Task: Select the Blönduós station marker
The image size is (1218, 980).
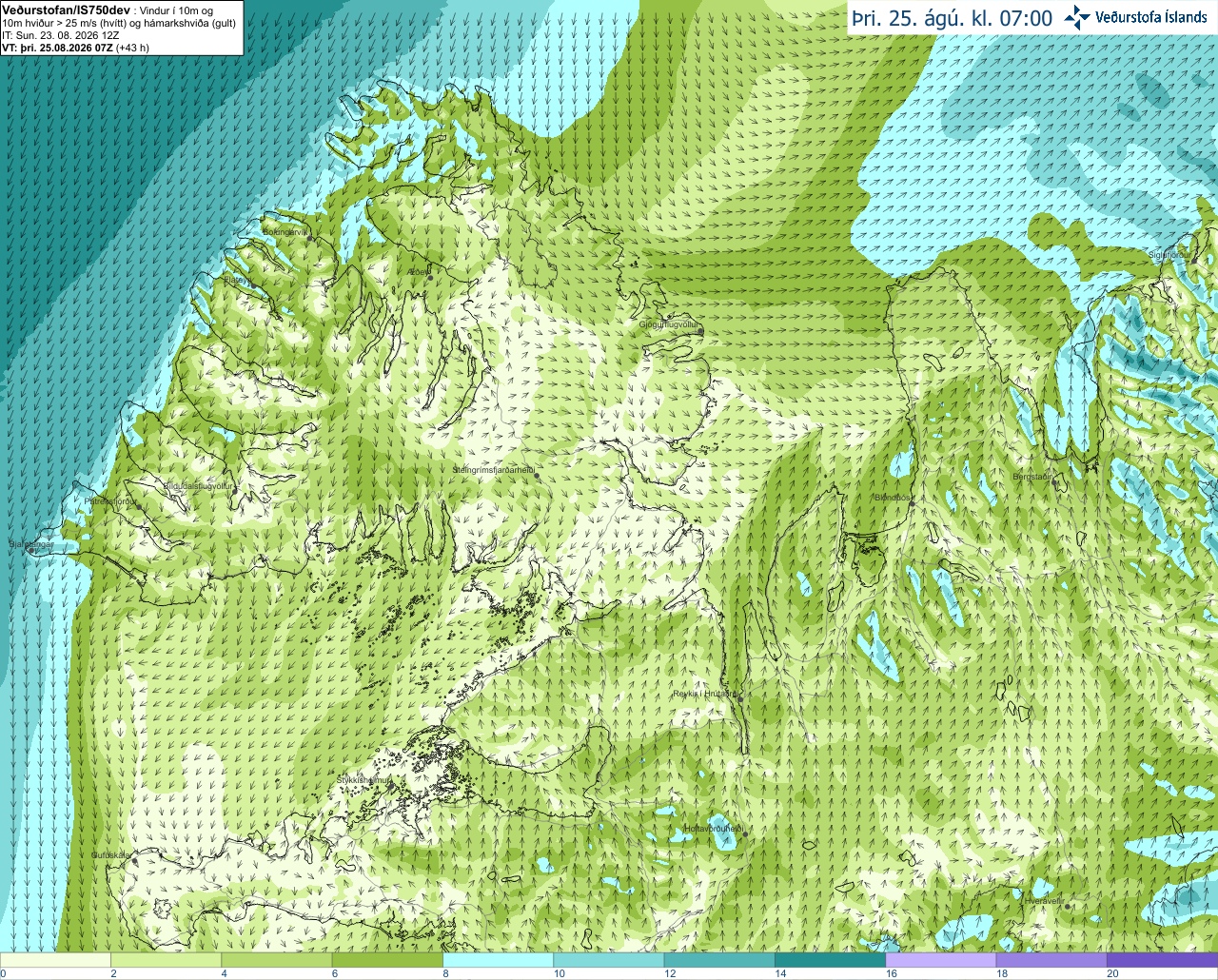Action: 912,504
